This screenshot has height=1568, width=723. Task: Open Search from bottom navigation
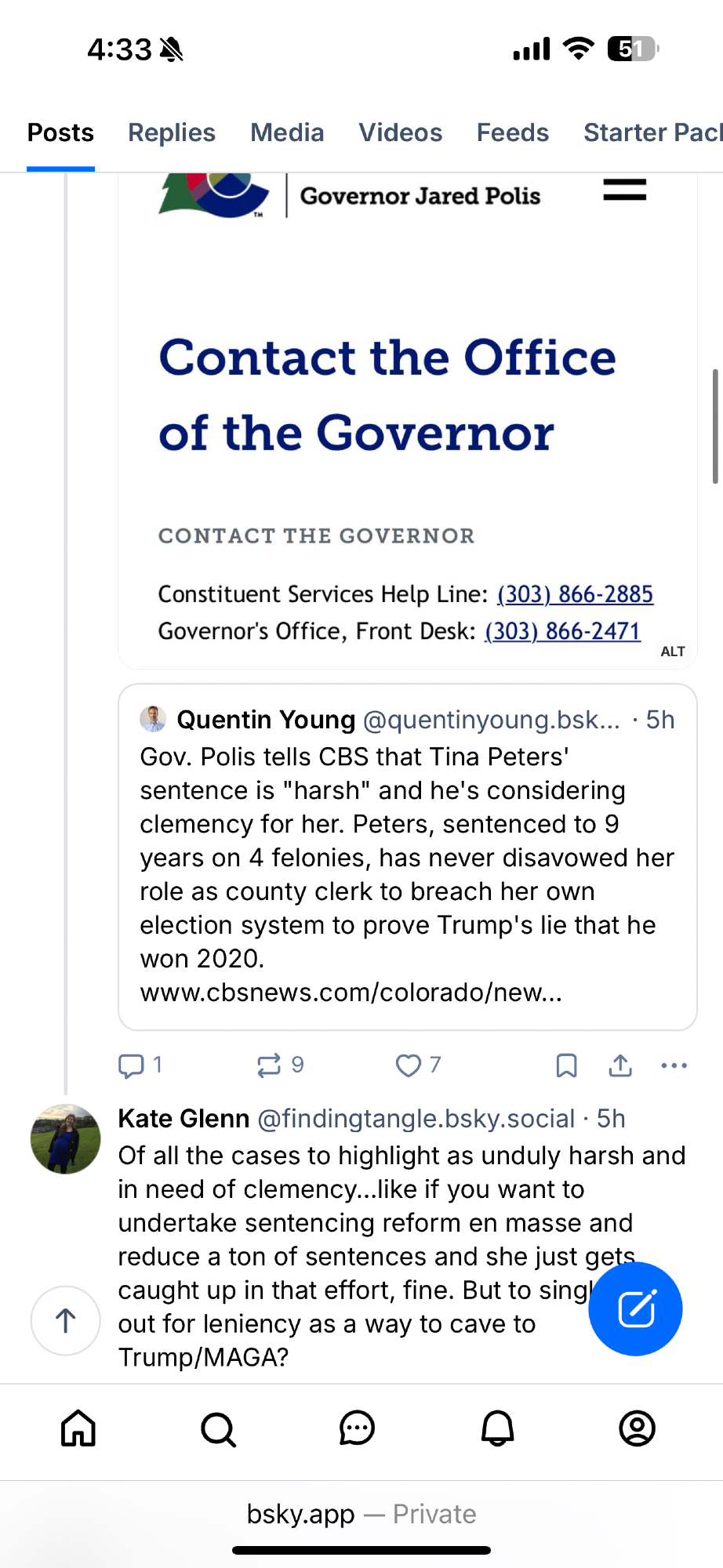coord(218,1428)
